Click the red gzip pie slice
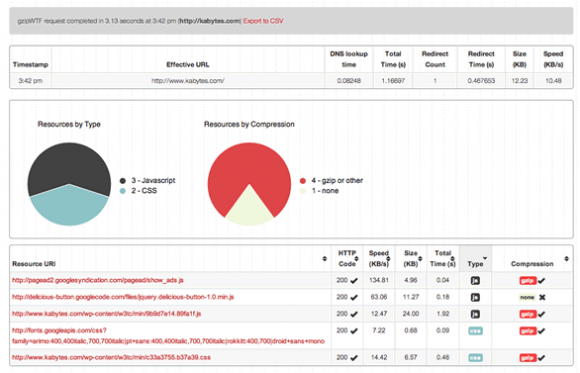Viewport: 580px width, 373px height. 249,163
